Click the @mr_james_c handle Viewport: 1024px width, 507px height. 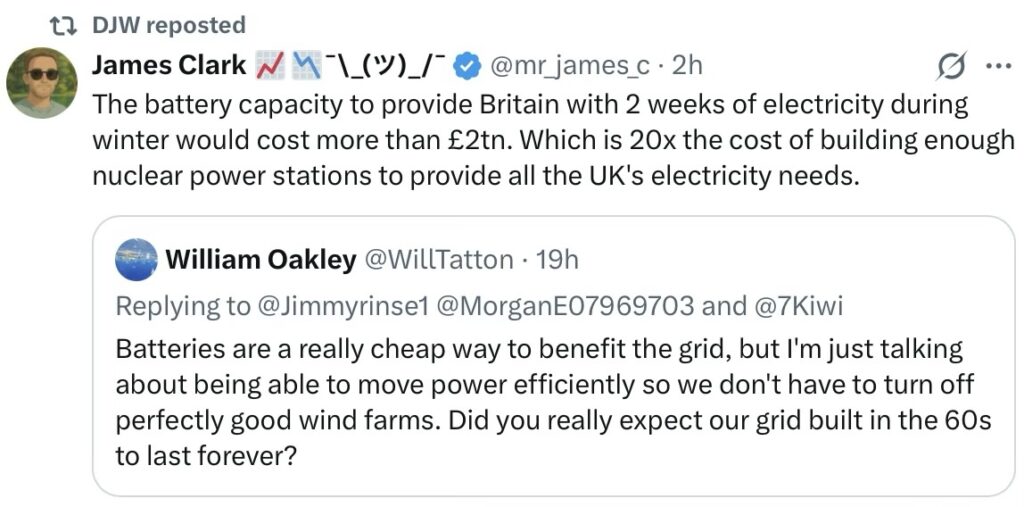(568, 66)
